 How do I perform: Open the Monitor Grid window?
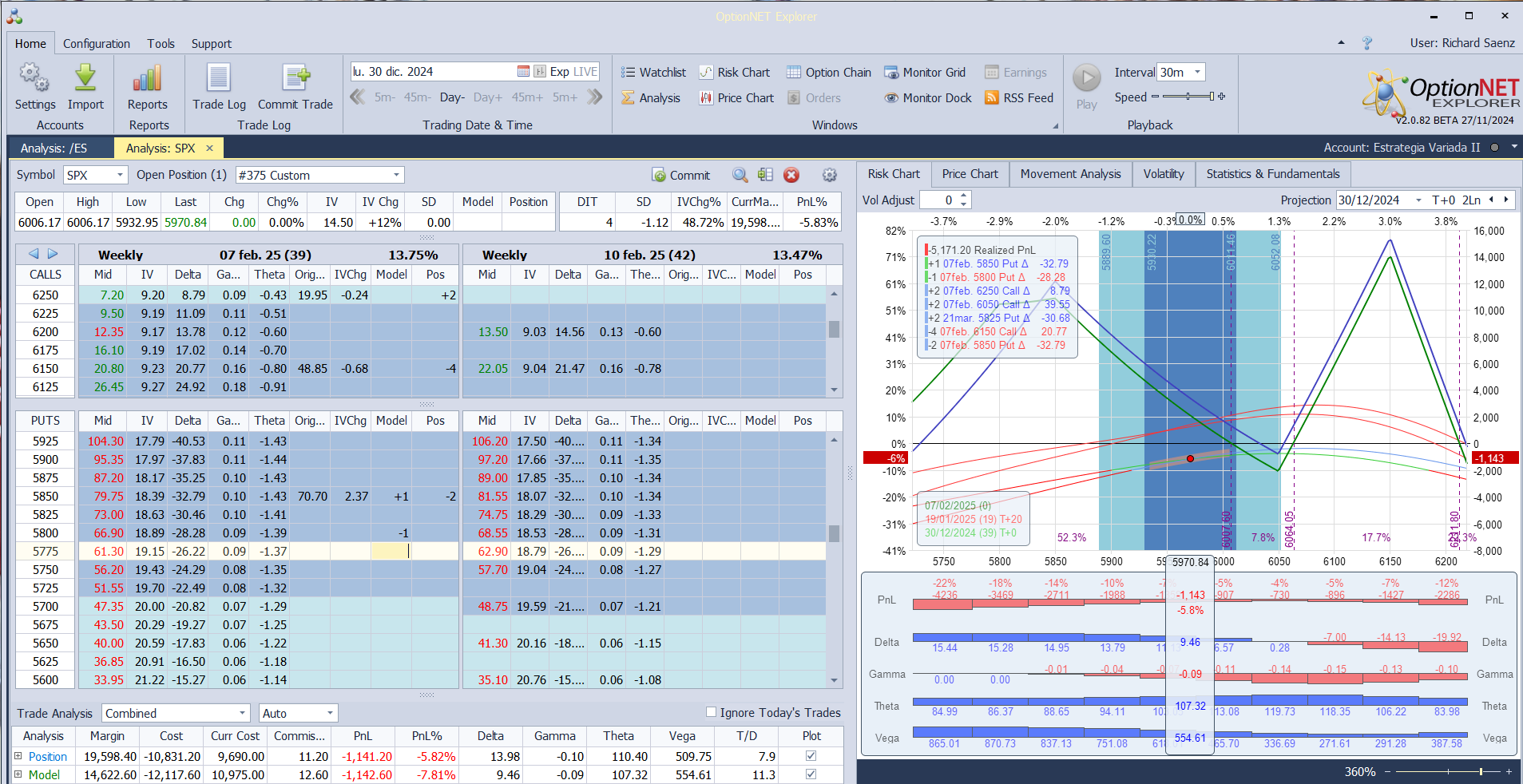925,73
